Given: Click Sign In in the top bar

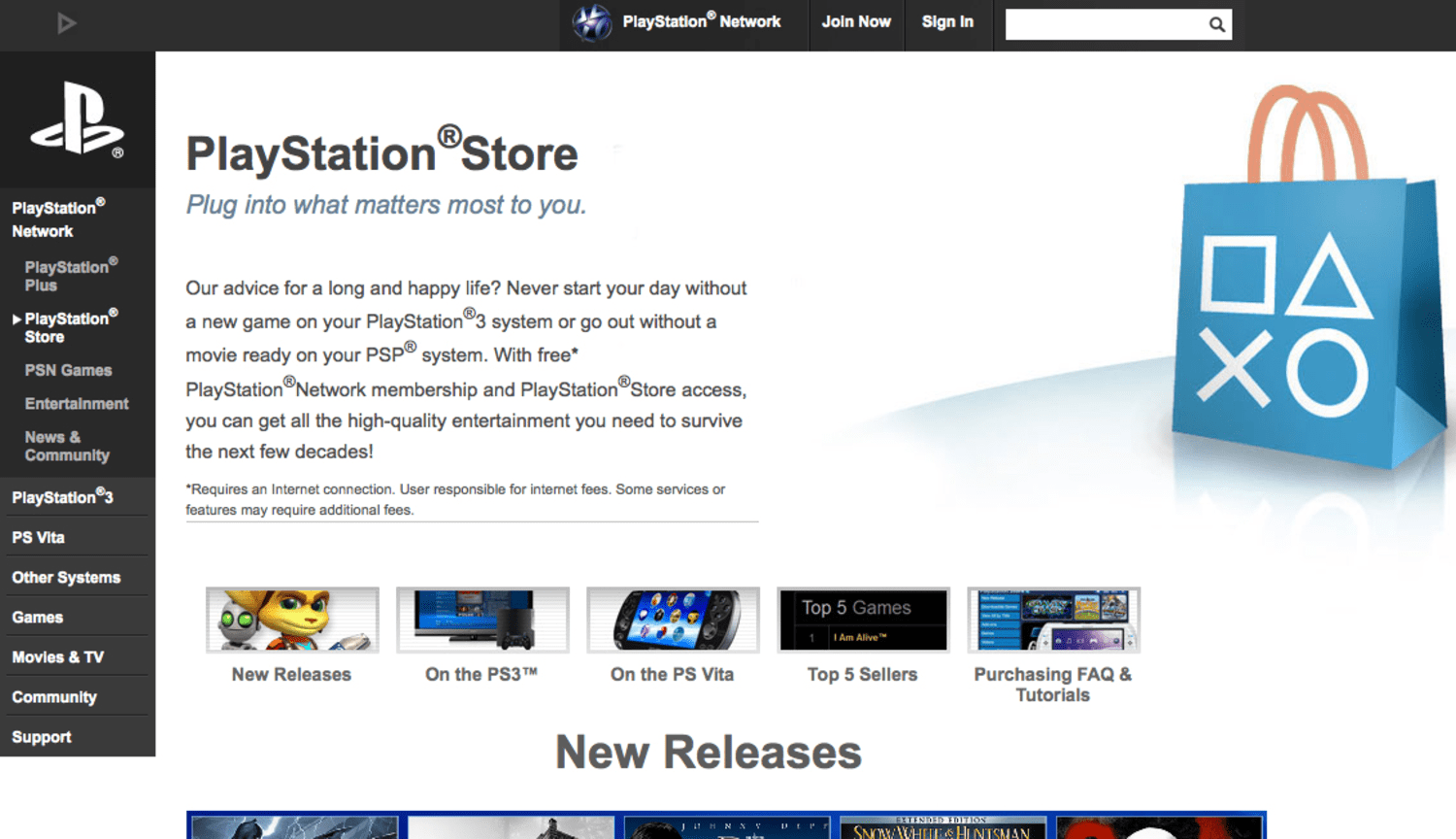Looking at the screenshot, I should pos(947,22).
